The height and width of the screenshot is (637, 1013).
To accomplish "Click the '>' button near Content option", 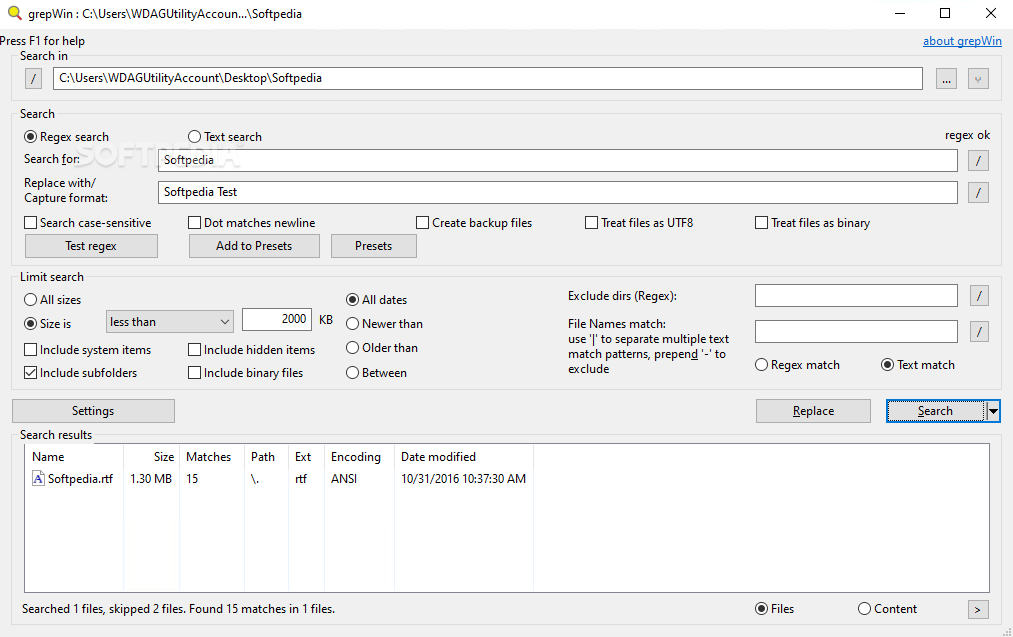I will point(978,609).
